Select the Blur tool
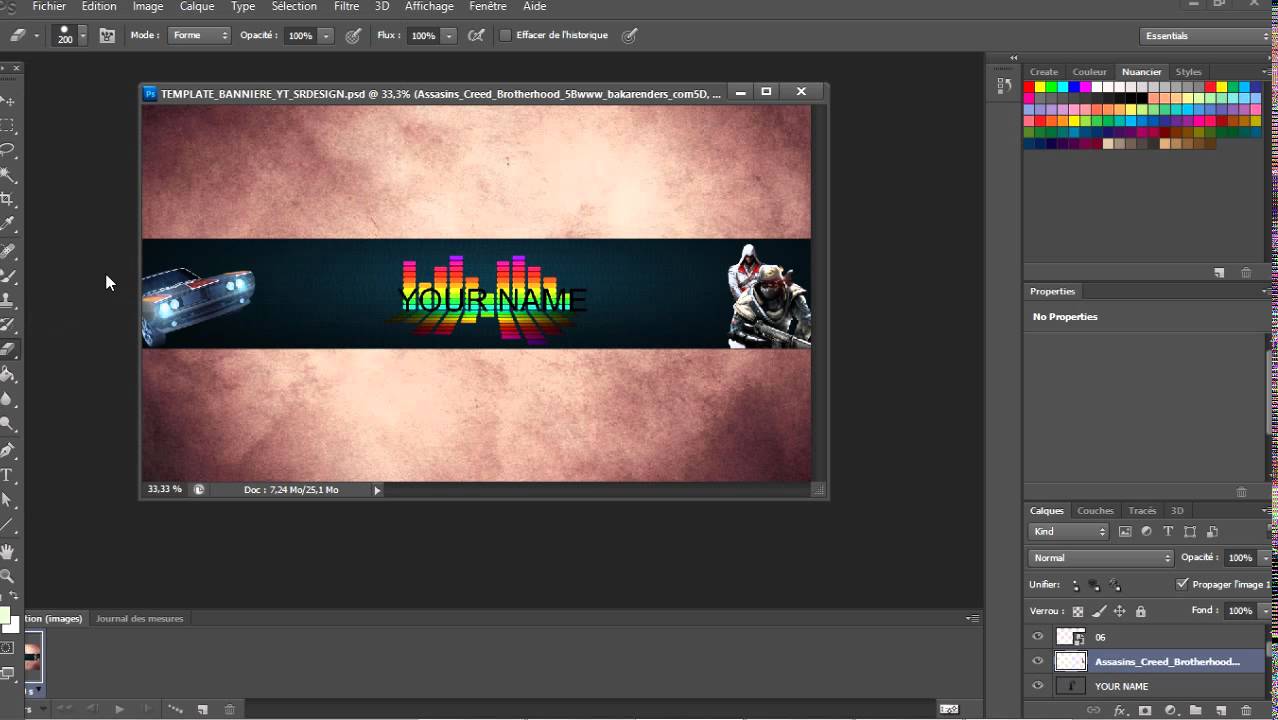This screenshot has height=720, width=1278. click(7, 400)
